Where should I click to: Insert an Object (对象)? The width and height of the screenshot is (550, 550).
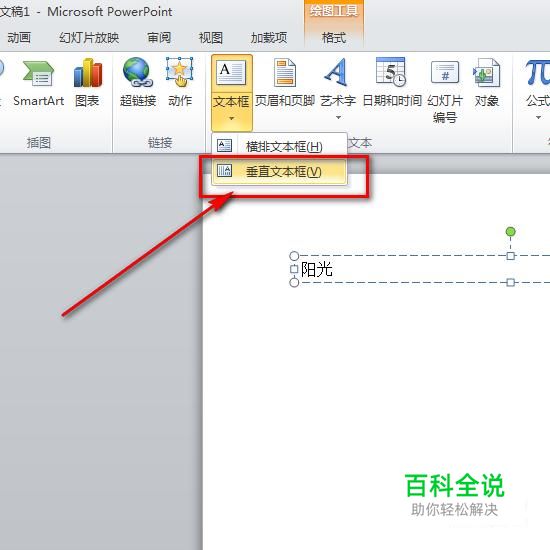point(487,83)
